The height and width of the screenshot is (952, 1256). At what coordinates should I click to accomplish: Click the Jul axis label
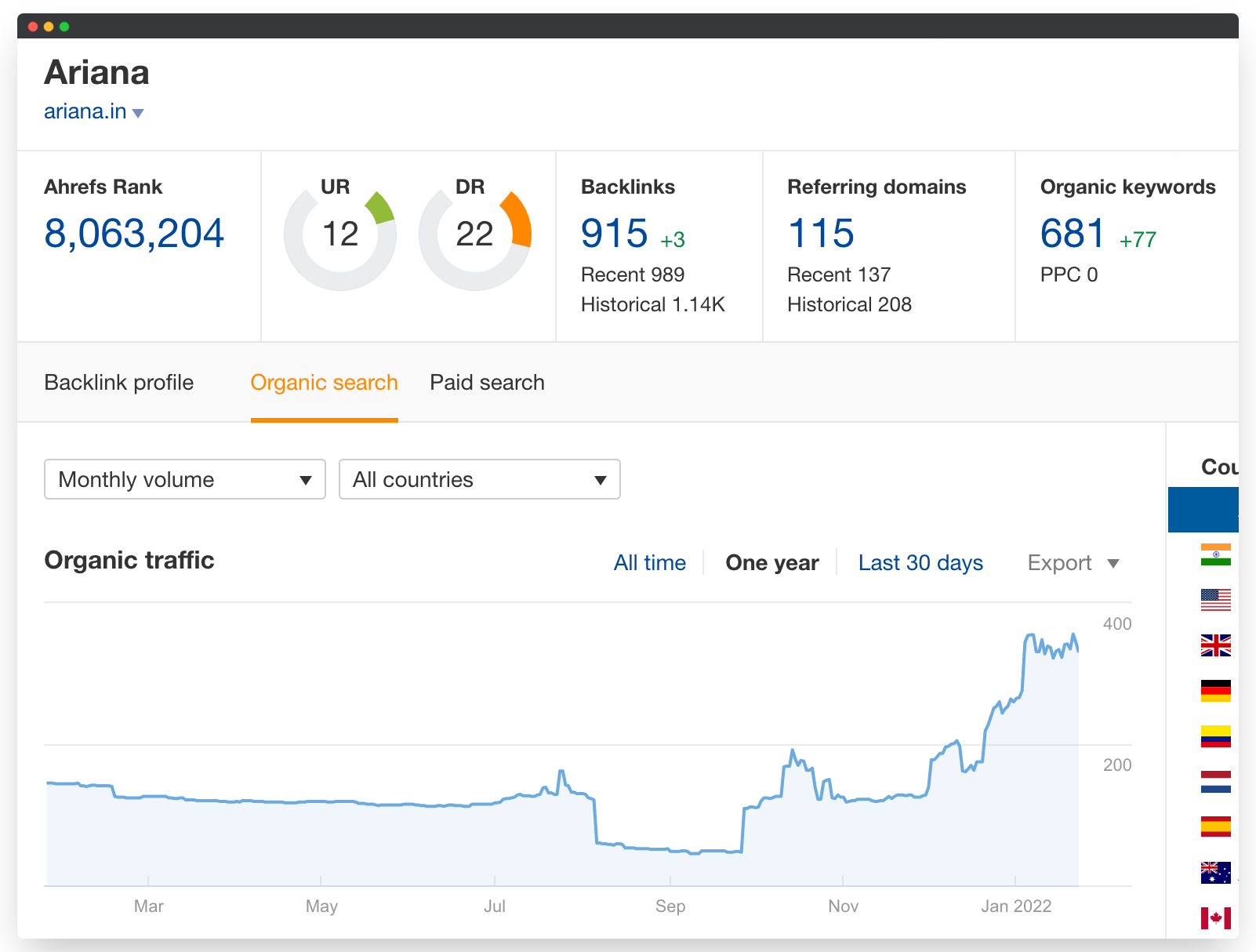495,907
